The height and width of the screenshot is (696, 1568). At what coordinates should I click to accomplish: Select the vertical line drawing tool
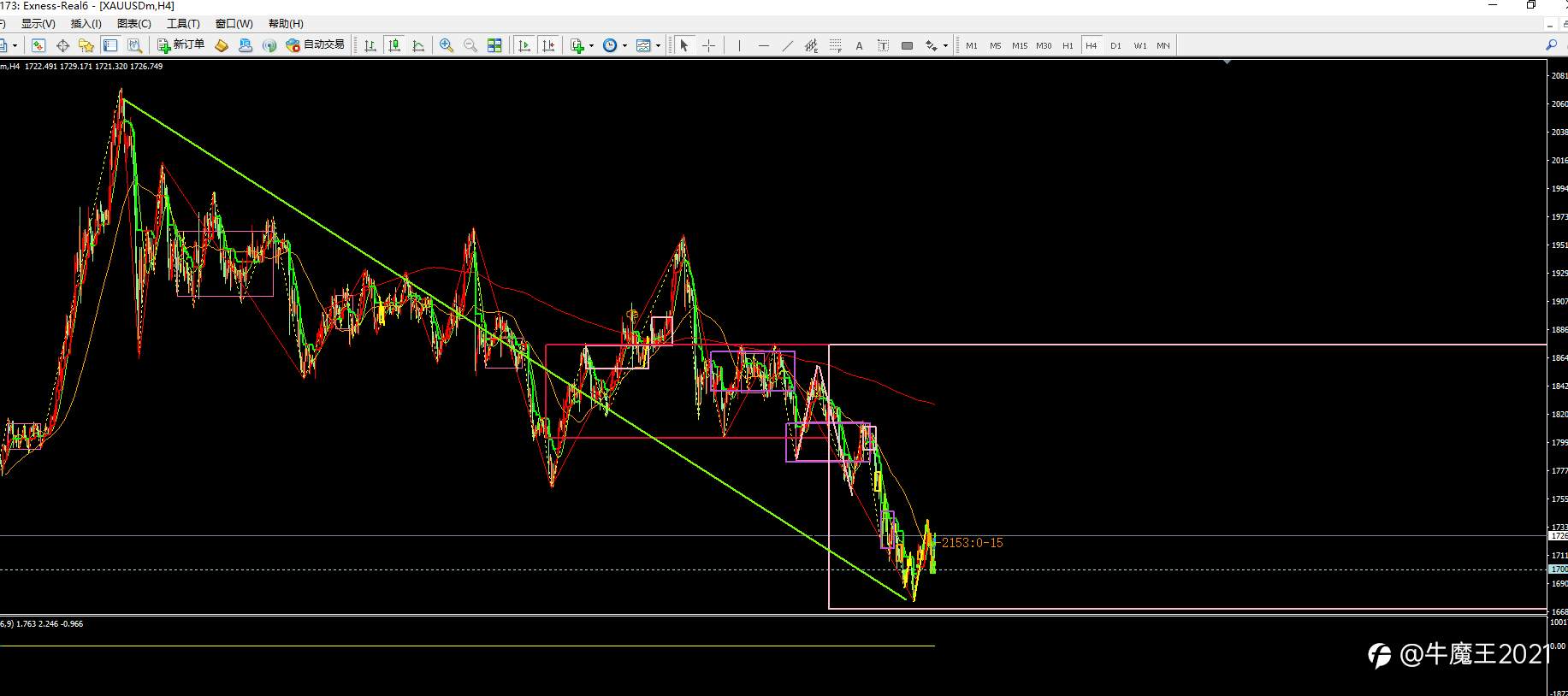[x=739, y=45]
